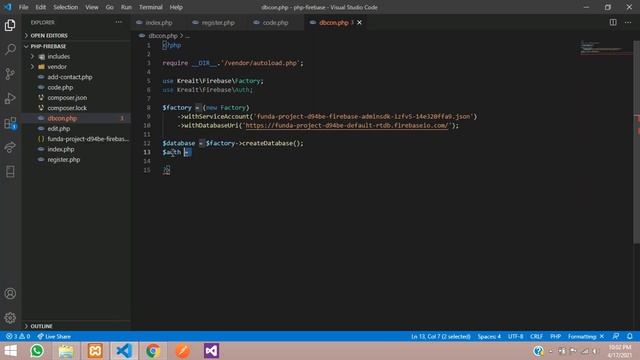The image size is (640, 360).
Task: Click the line and column indicator
Action: click(441, 336)
